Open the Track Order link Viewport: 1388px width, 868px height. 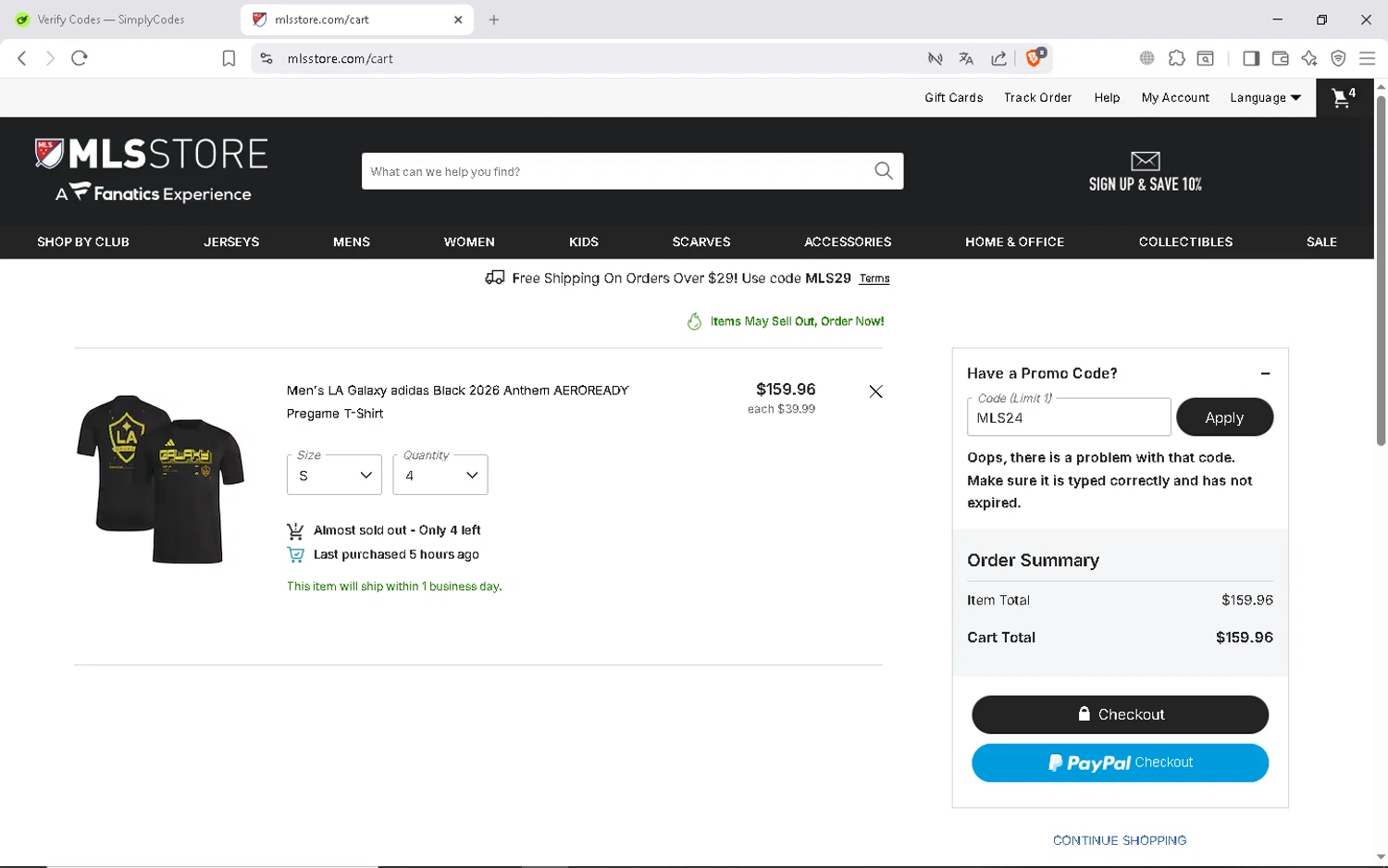pyautogui.click(x=1037, y=97)
